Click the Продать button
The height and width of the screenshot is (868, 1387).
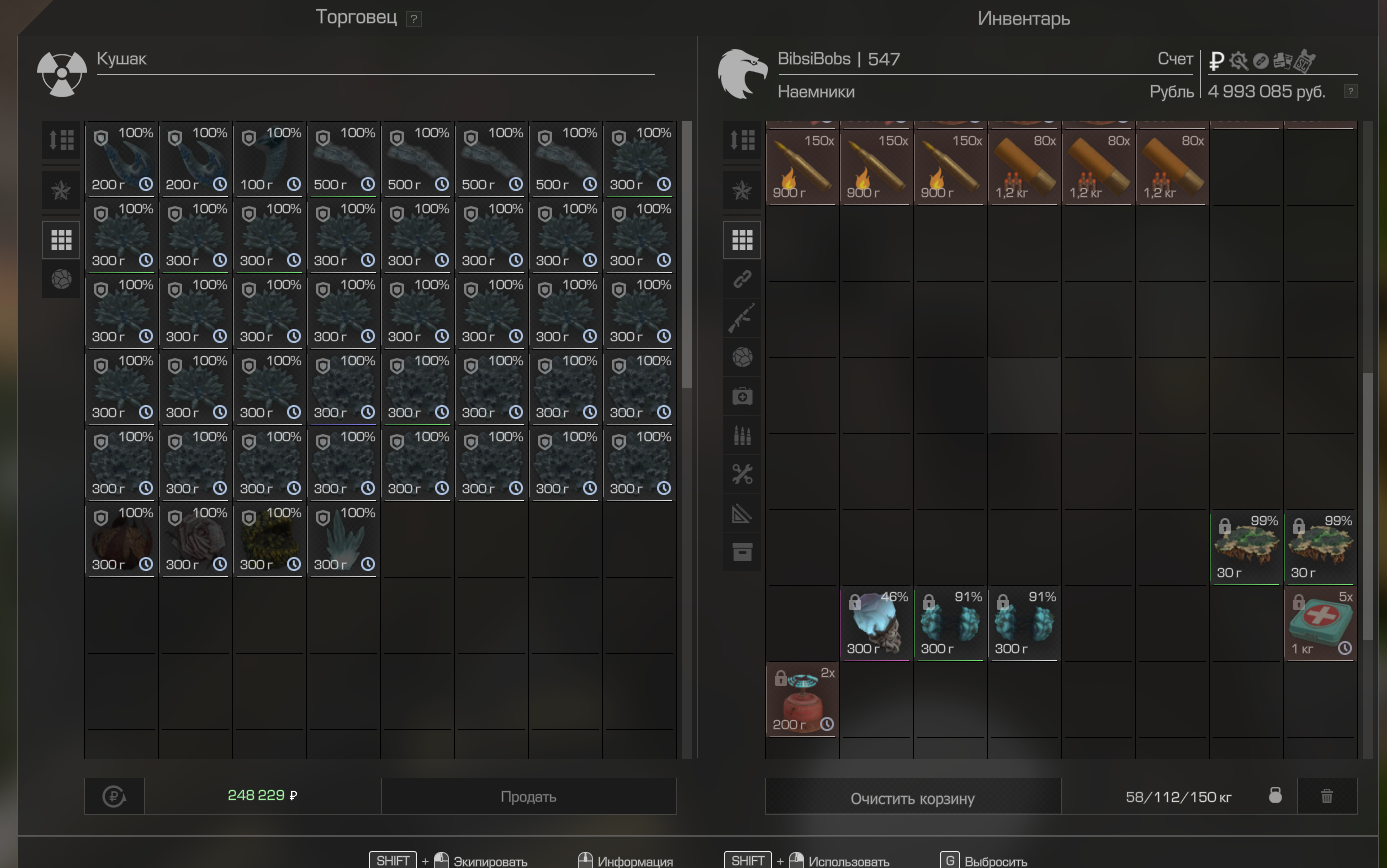point(529,797)
